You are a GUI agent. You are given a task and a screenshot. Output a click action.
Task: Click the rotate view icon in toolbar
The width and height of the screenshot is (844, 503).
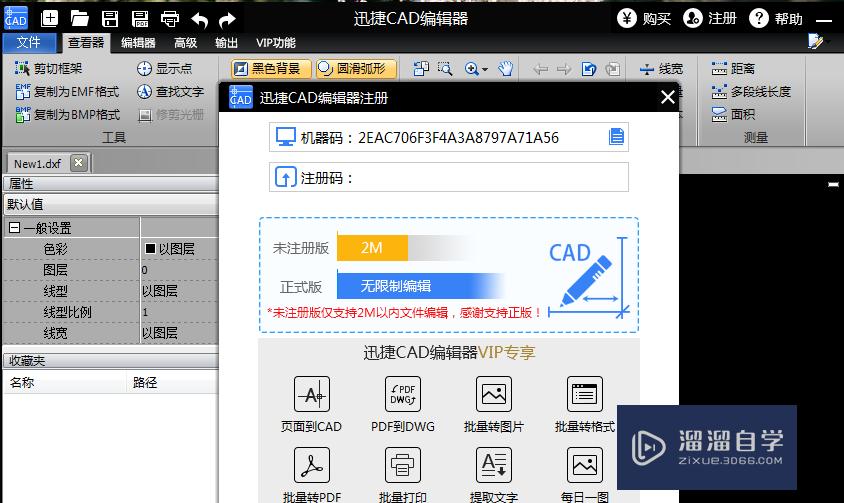click(x=589, y=69)
